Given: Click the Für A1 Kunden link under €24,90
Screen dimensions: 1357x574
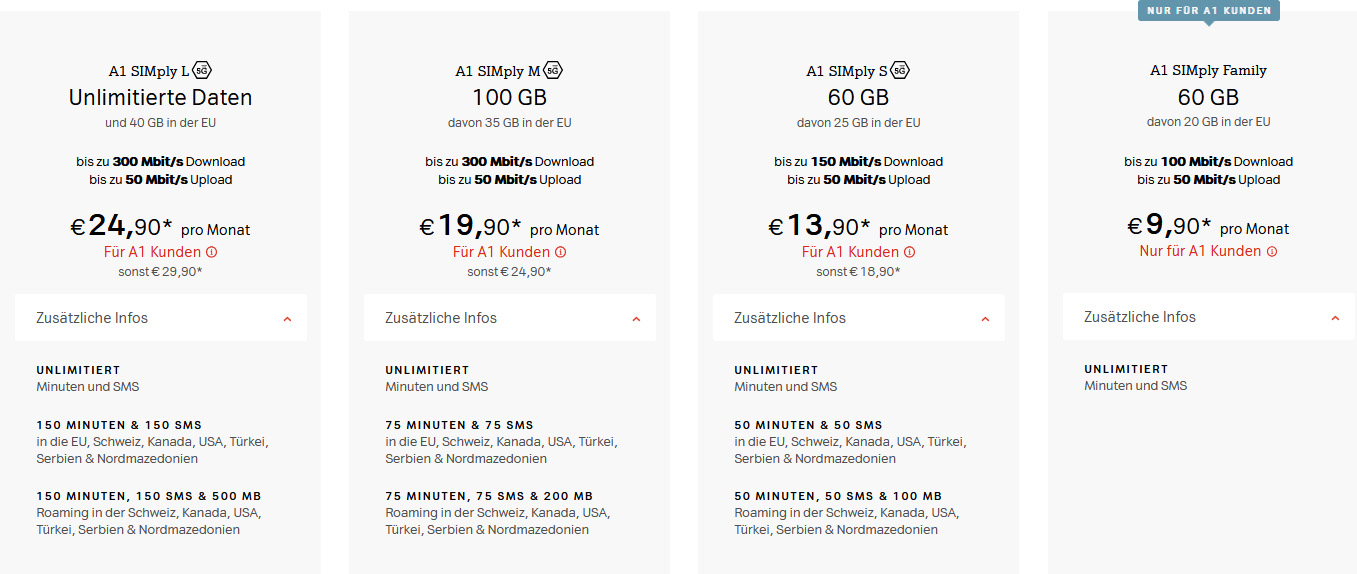Looking at the screenshot, I should [153, 252].
